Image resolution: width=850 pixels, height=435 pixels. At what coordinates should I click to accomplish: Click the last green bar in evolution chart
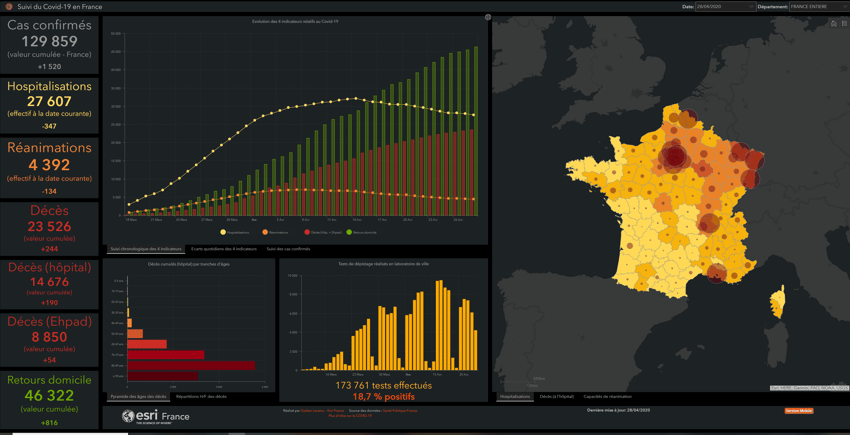tap(476, 131)
